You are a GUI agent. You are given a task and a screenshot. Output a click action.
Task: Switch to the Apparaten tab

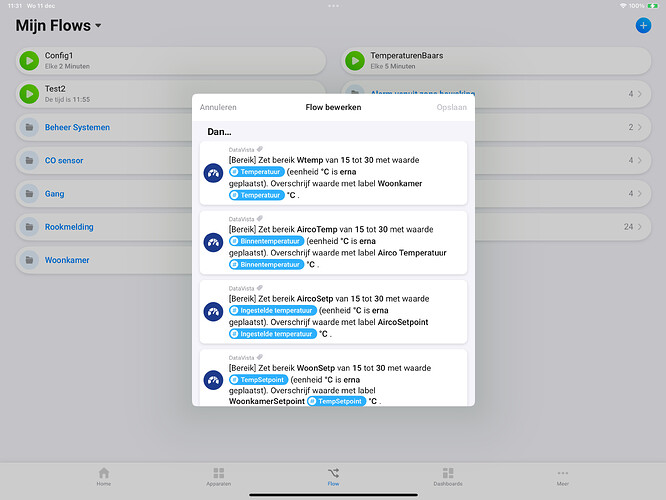218,477
